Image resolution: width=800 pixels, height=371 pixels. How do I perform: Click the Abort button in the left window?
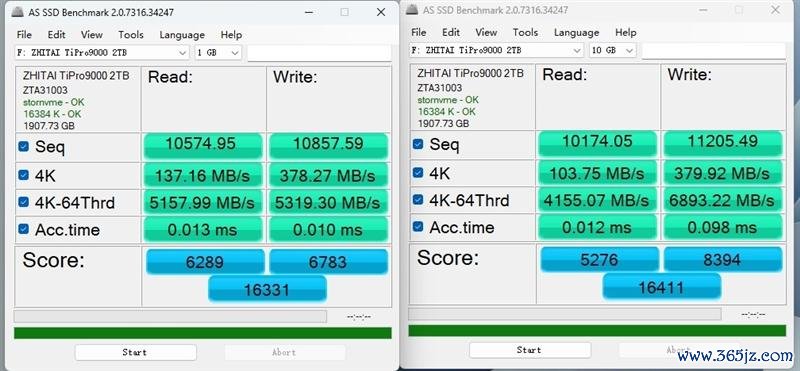pyautogui.click(x=285, y=352)
